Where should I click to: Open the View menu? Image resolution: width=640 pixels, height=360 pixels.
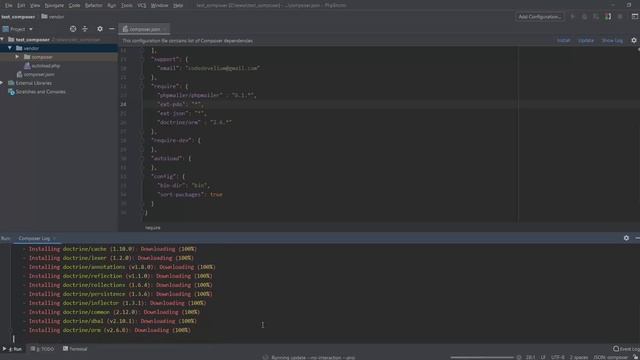(35, 5)
